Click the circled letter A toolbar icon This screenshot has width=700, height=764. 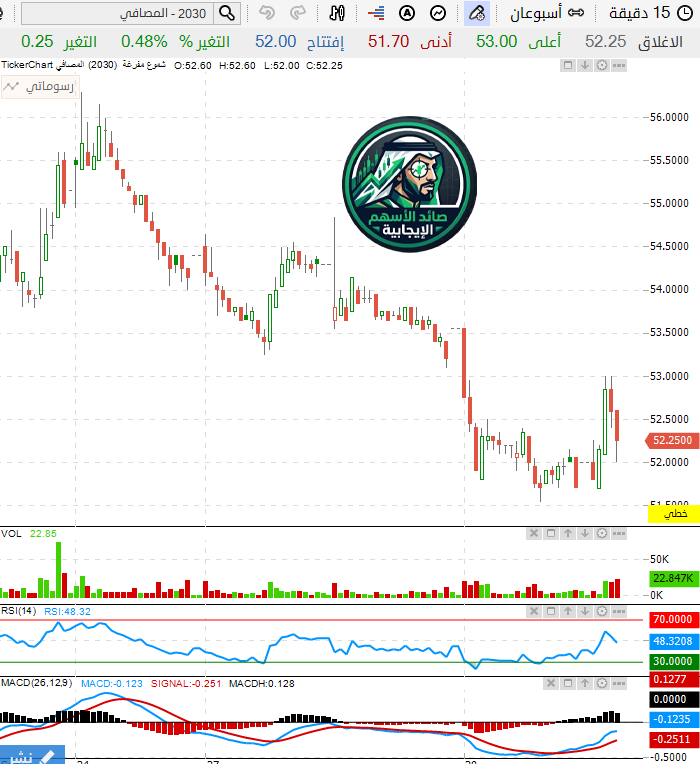tap(407, 13)
